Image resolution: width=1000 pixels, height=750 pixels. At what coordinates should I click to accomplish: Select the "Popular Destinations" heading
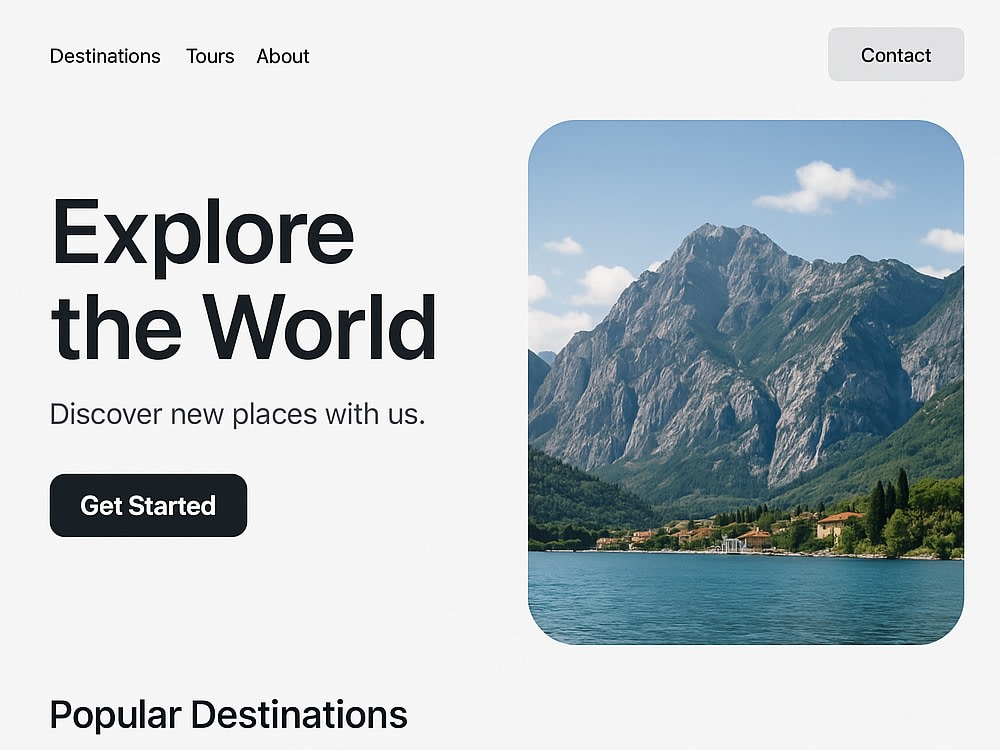coord(228,715)
